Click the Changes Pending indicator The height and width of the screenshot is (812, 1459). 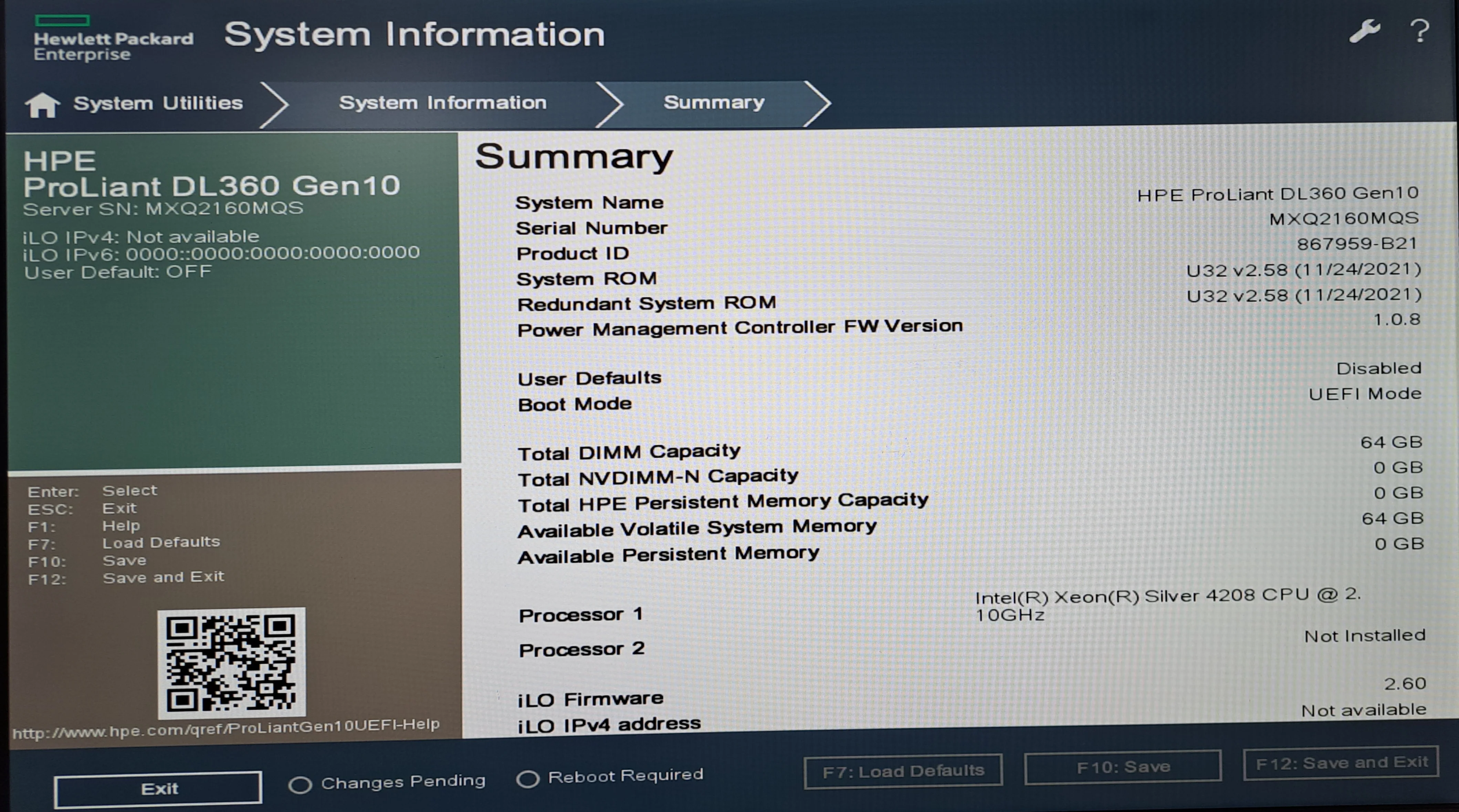[x=387, y=782]
